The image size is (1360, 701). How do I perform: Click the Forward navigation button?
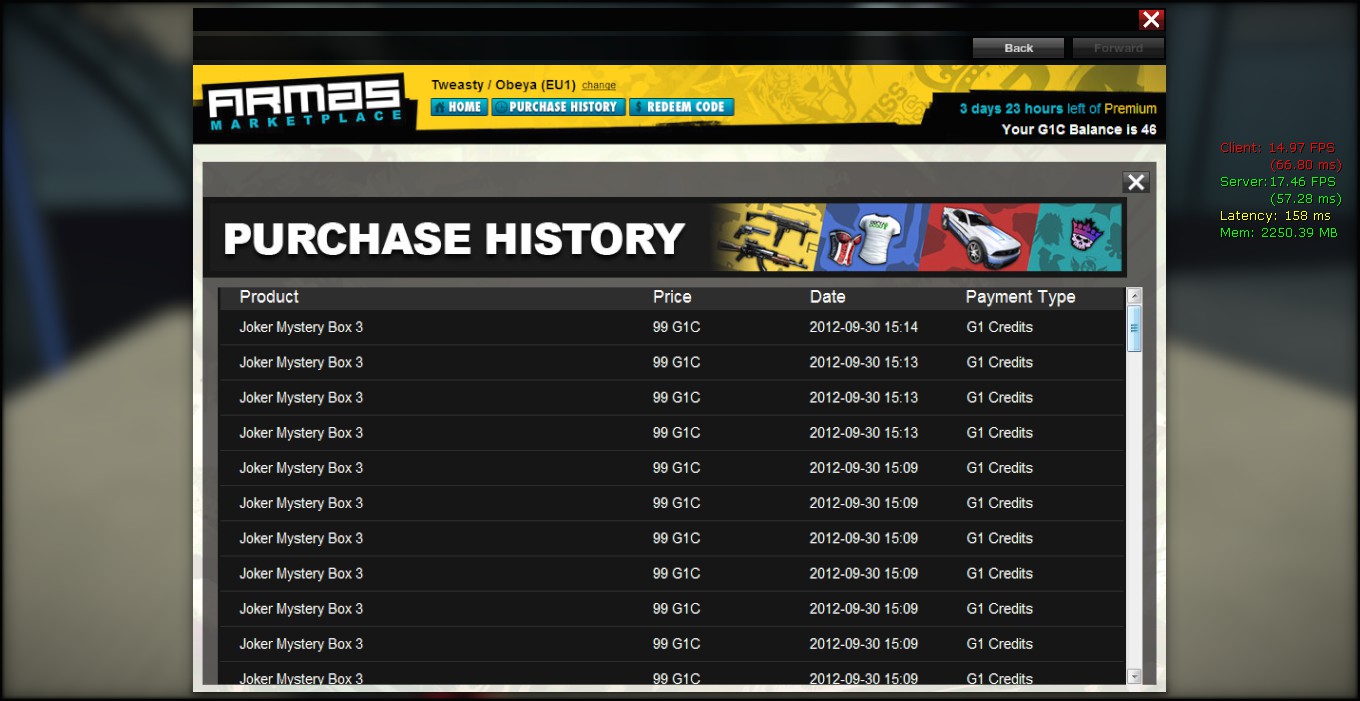1118,48
